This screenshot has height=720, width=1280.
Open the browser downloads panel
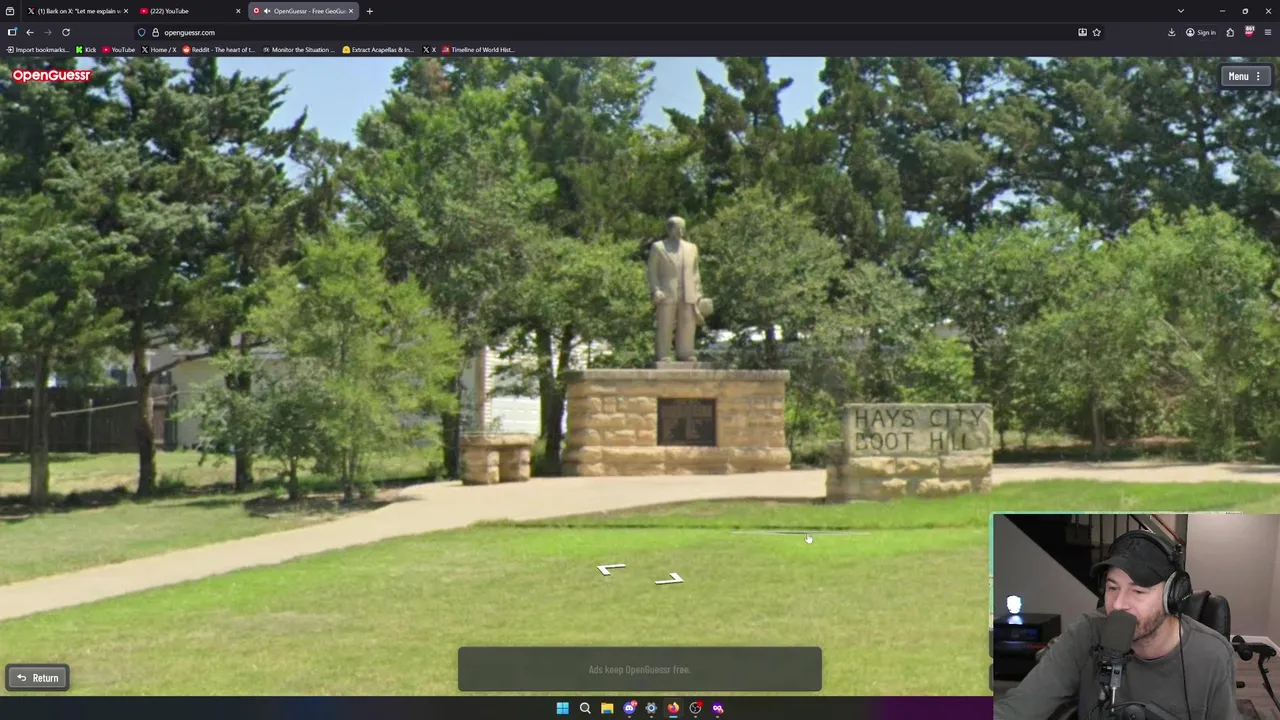(x=1171, y=32)
